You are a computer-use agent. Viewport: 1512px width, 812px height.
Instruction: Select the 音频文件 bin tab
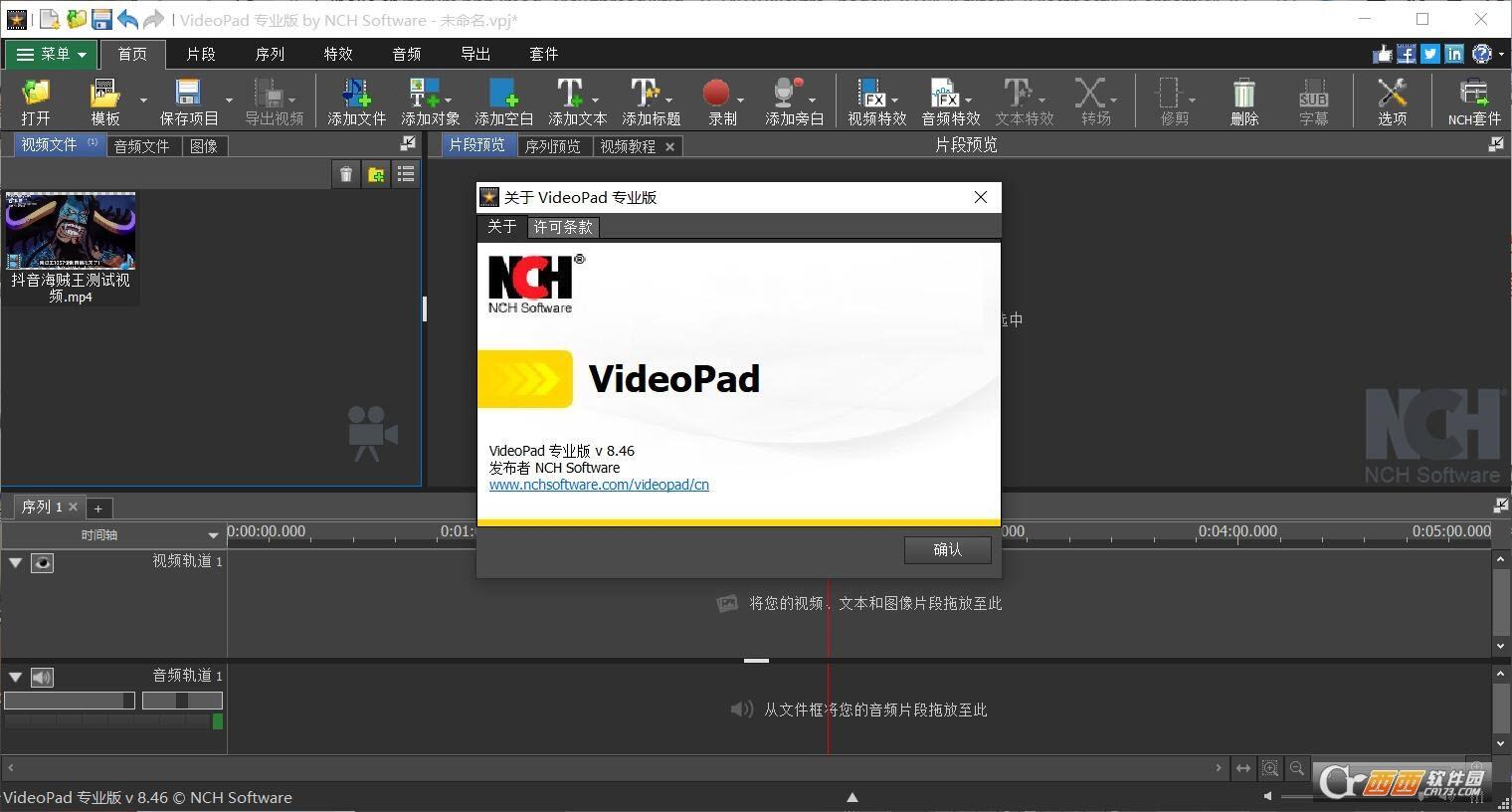click(x=141, y=146)
